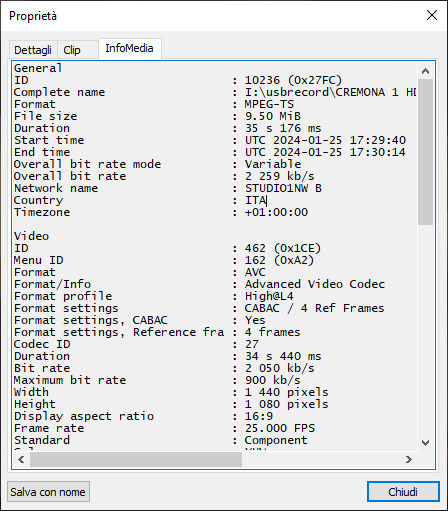
Task: Click the ID value '10236 (0x27FC)'
Action: [x=293, y=80]
